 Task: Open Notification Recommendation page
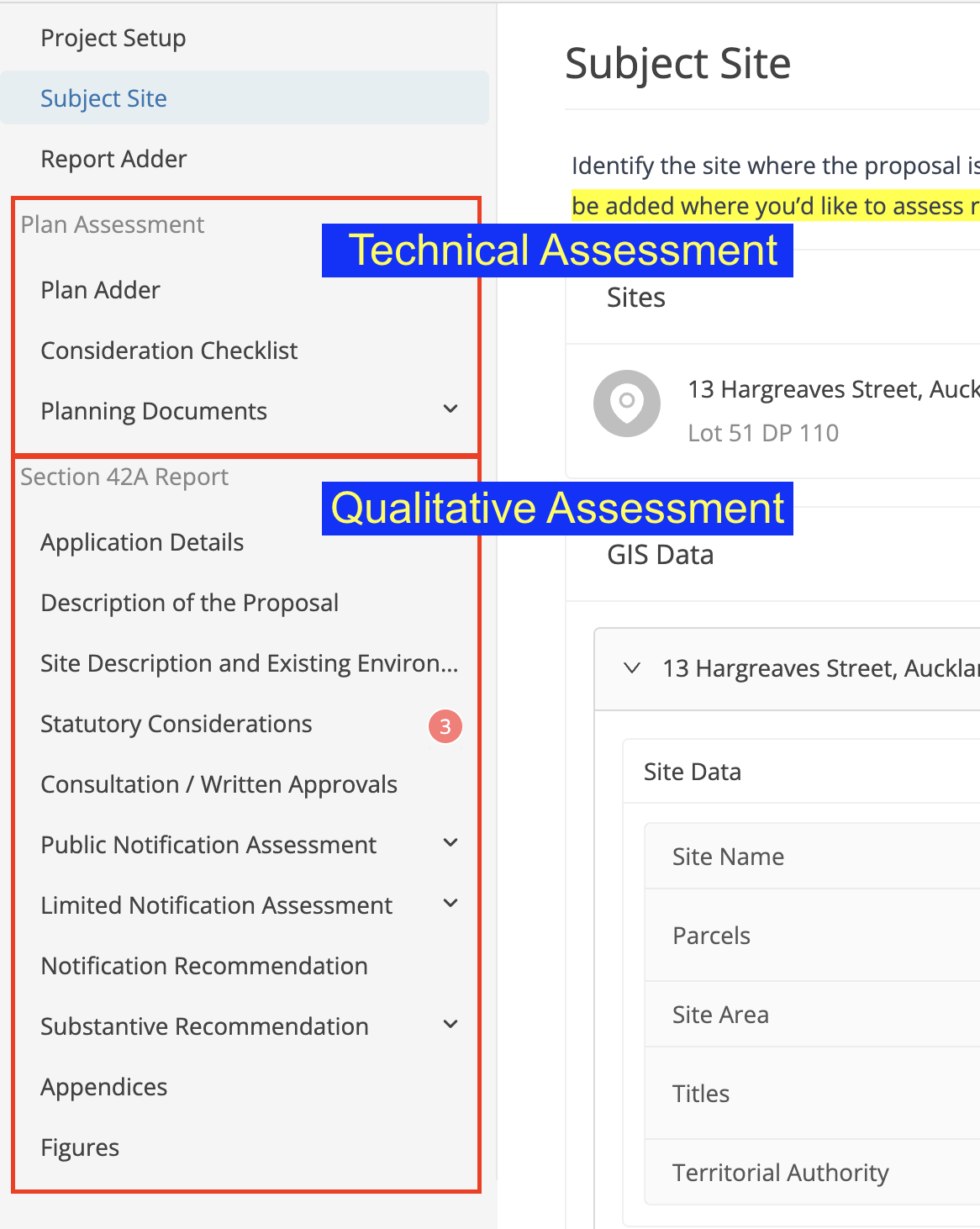click(x=204, y=966)
